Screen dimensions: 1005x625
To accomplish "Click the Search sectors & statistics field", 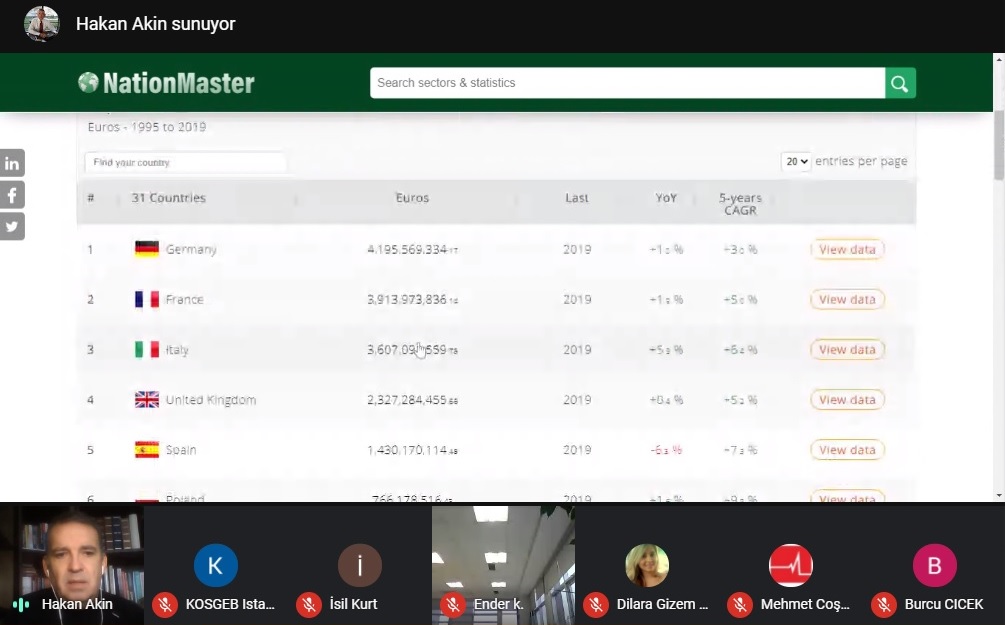I will coord(627,83).
